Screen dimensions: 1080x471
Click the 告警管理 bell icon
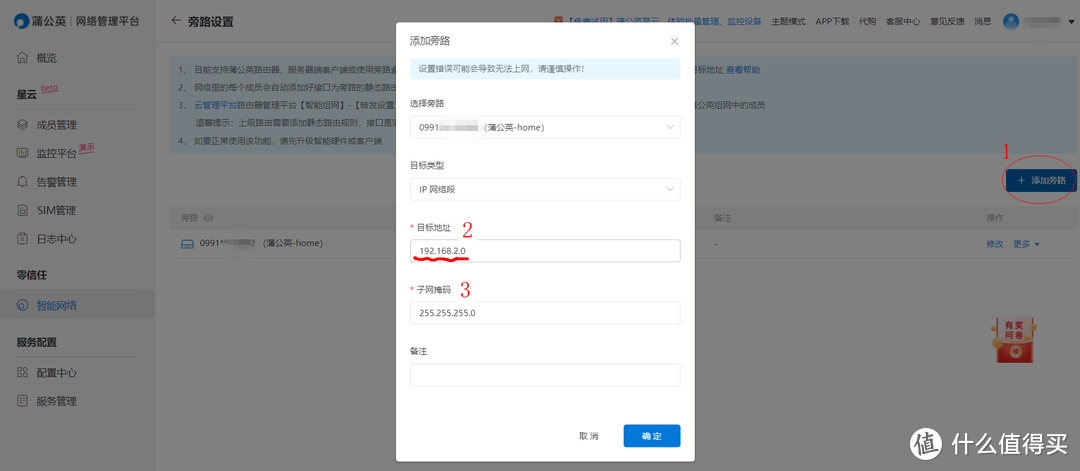click(x=23, y=182)
